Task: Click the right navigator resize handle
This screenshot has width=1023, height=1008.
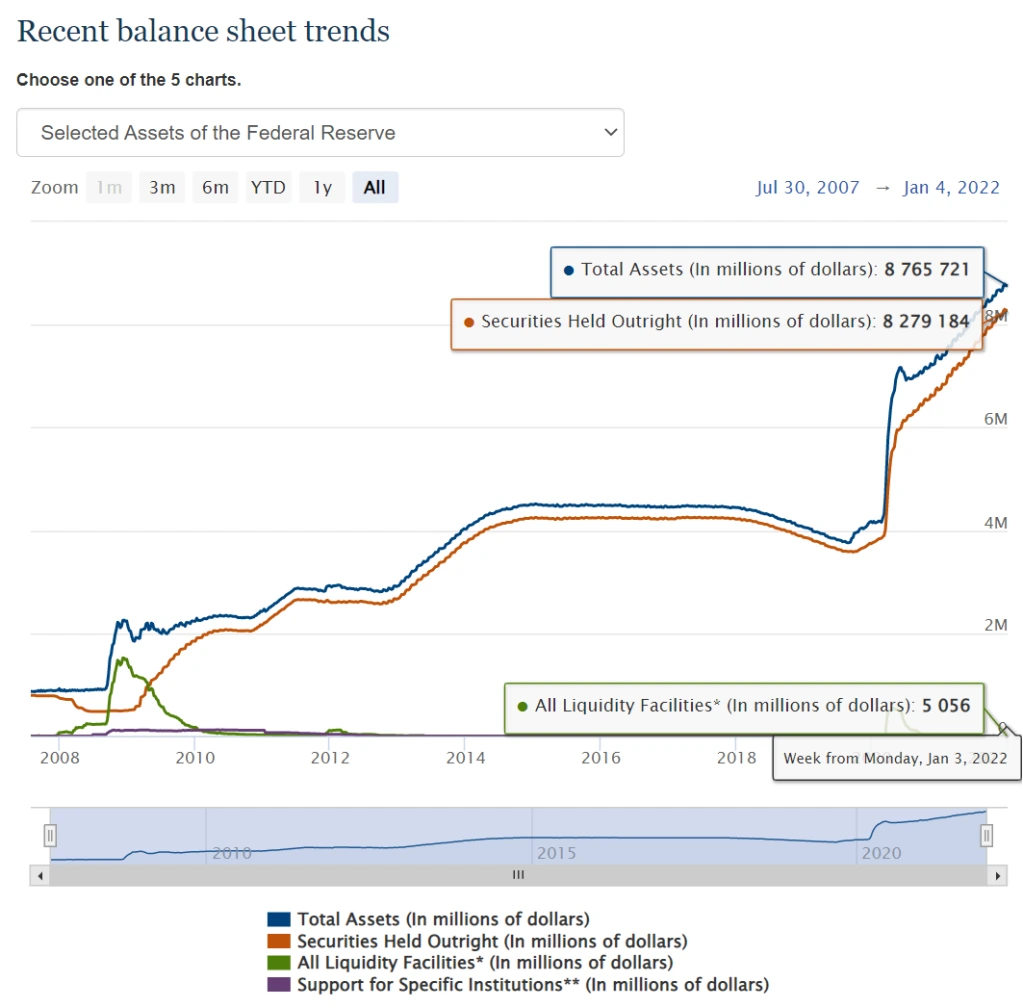Action: point(987,833)
